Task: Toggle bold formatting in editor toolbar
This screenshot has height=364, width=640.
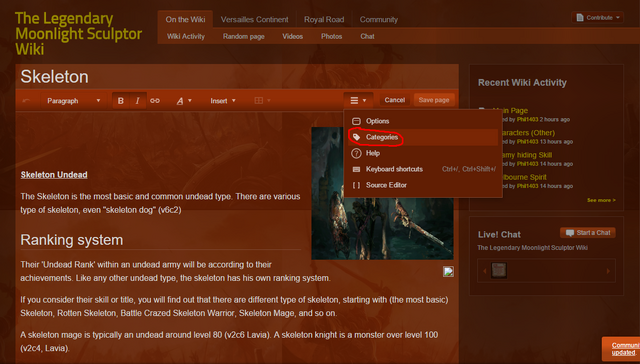Action: 121,101
